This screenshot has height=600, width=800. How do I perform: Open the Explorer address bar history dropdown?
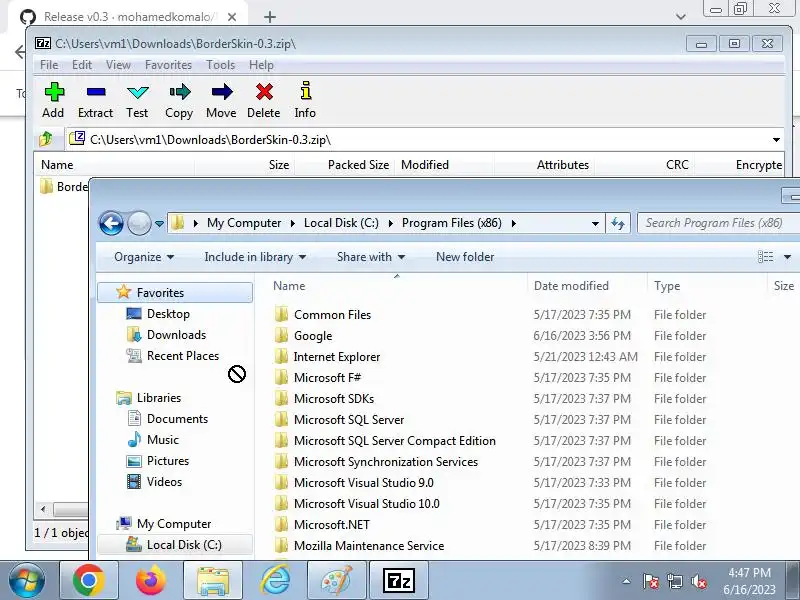point(595,223)
